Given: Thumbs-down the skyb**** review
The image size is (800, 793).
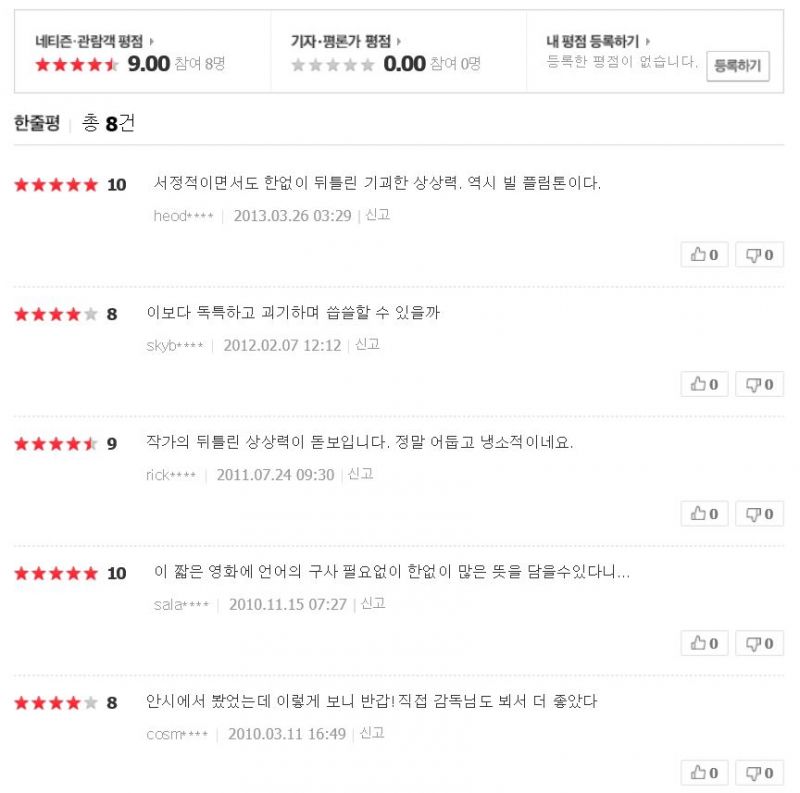Looking at the screenshot, I should tap(759, 384).
